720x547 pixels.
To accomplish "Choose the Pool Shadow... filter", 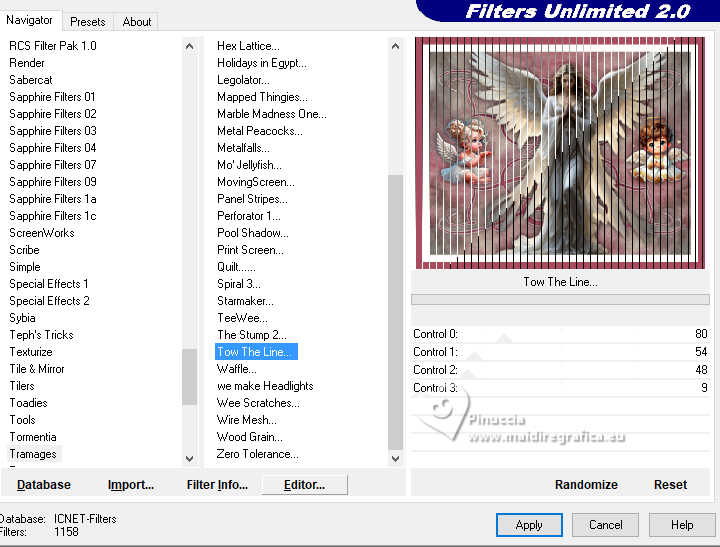I will (x=253, y=233).
